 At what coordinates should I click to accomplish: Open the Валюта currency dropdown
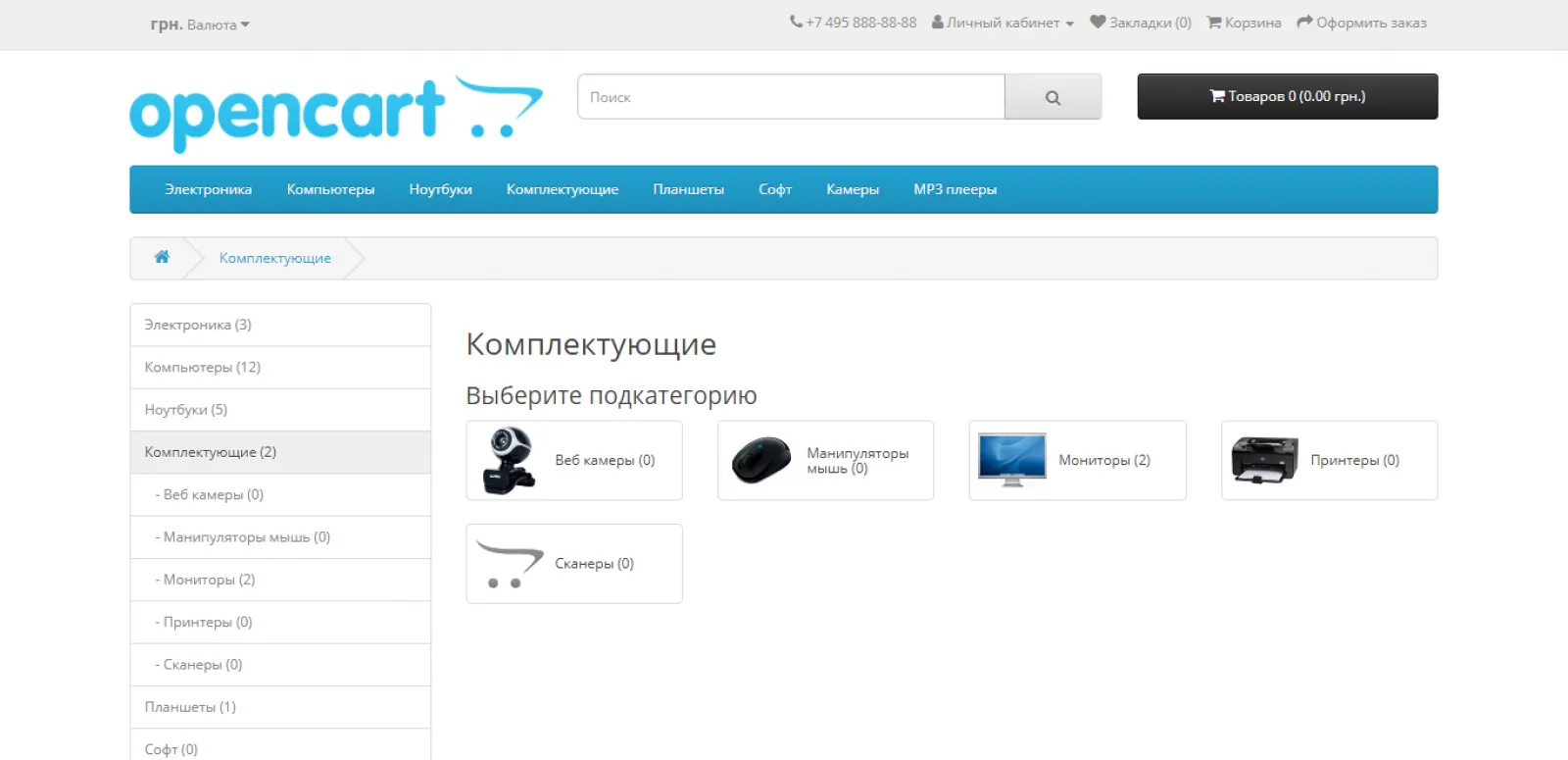coord(200,25)
